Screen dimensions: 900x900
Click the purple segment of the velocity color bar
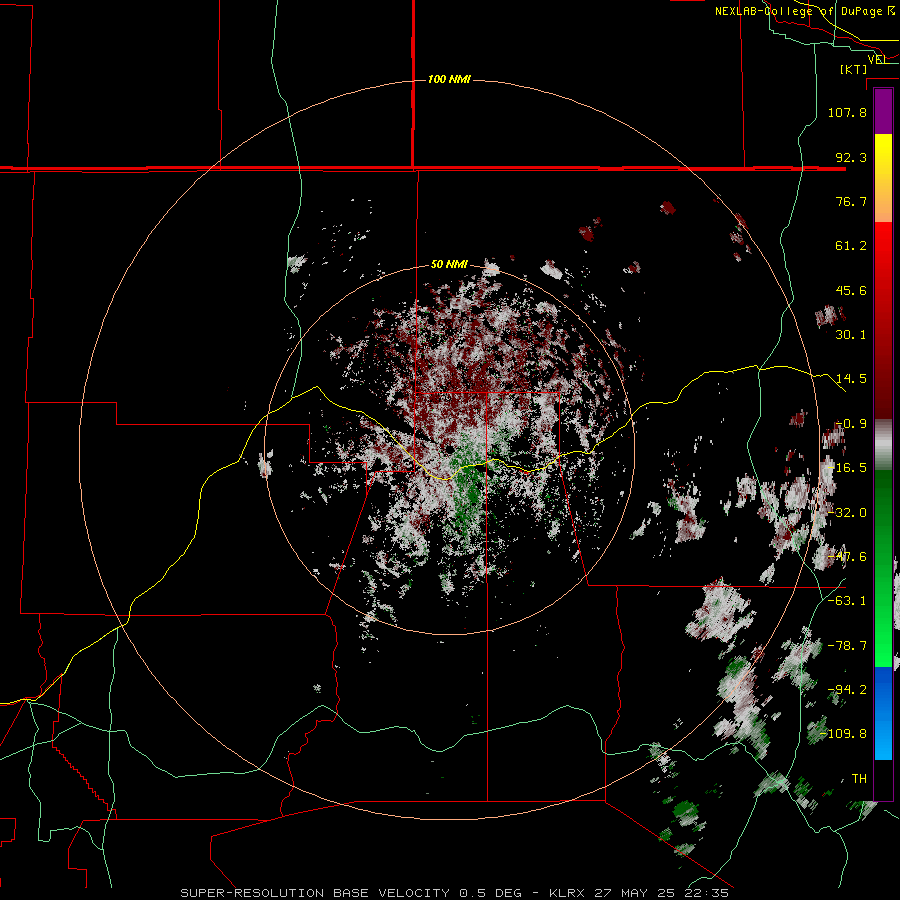tap(883, 111)
